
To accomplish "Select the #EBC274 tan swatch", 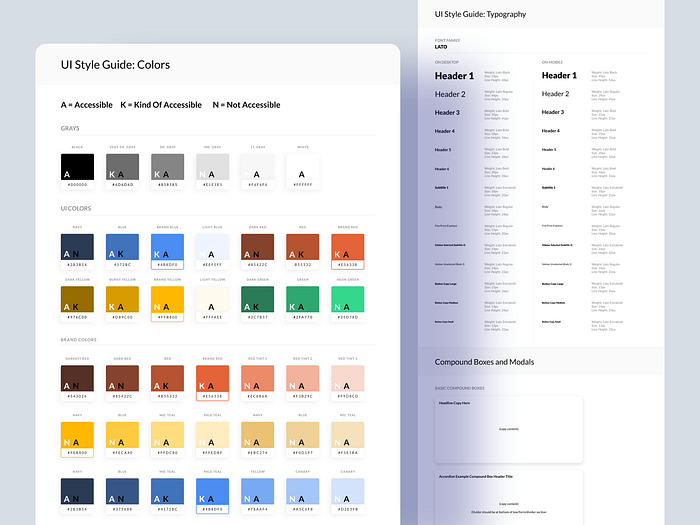I will point(258,440).
